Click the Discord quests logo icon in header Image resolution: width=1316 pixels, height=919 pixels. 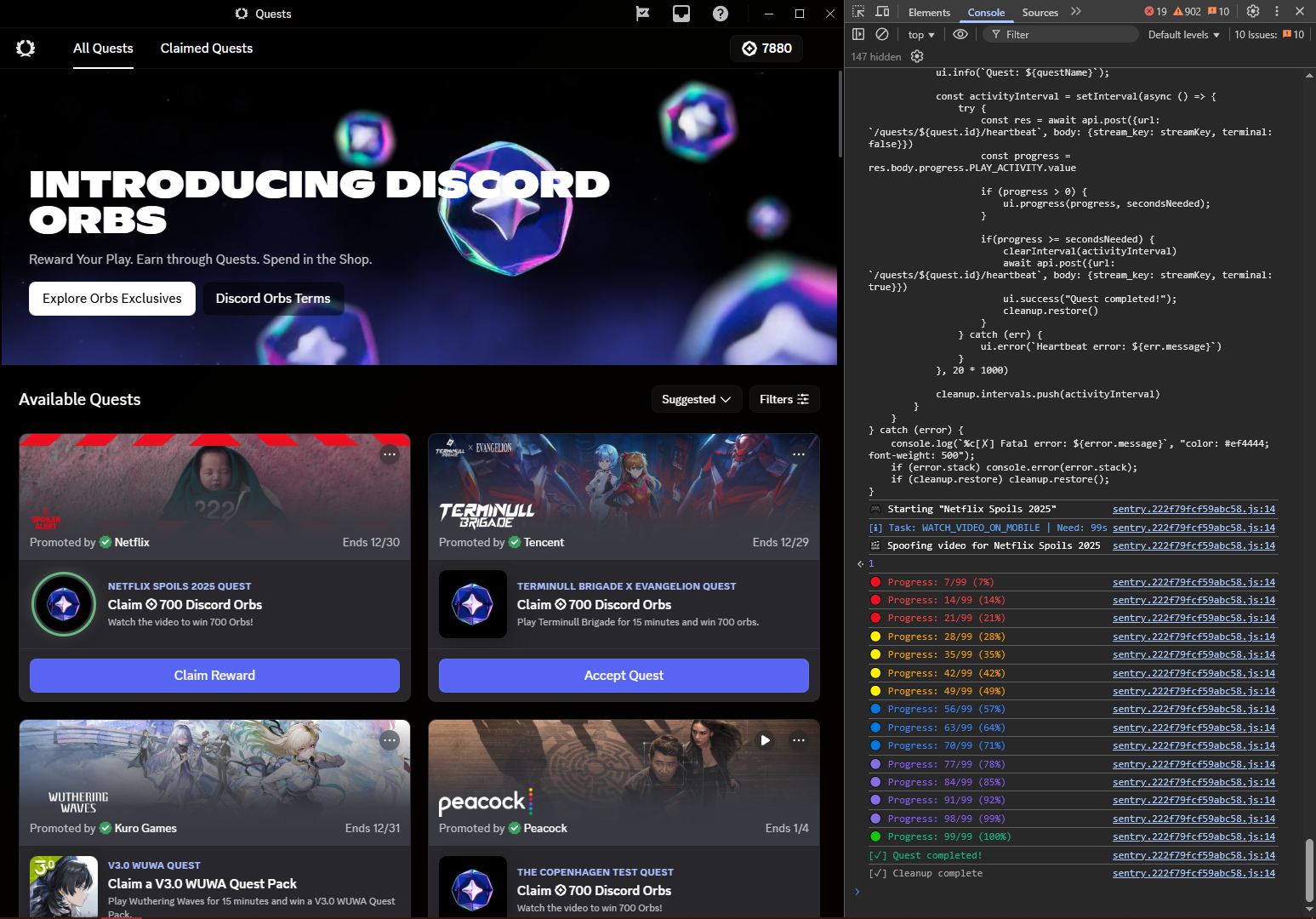(26, 49)
